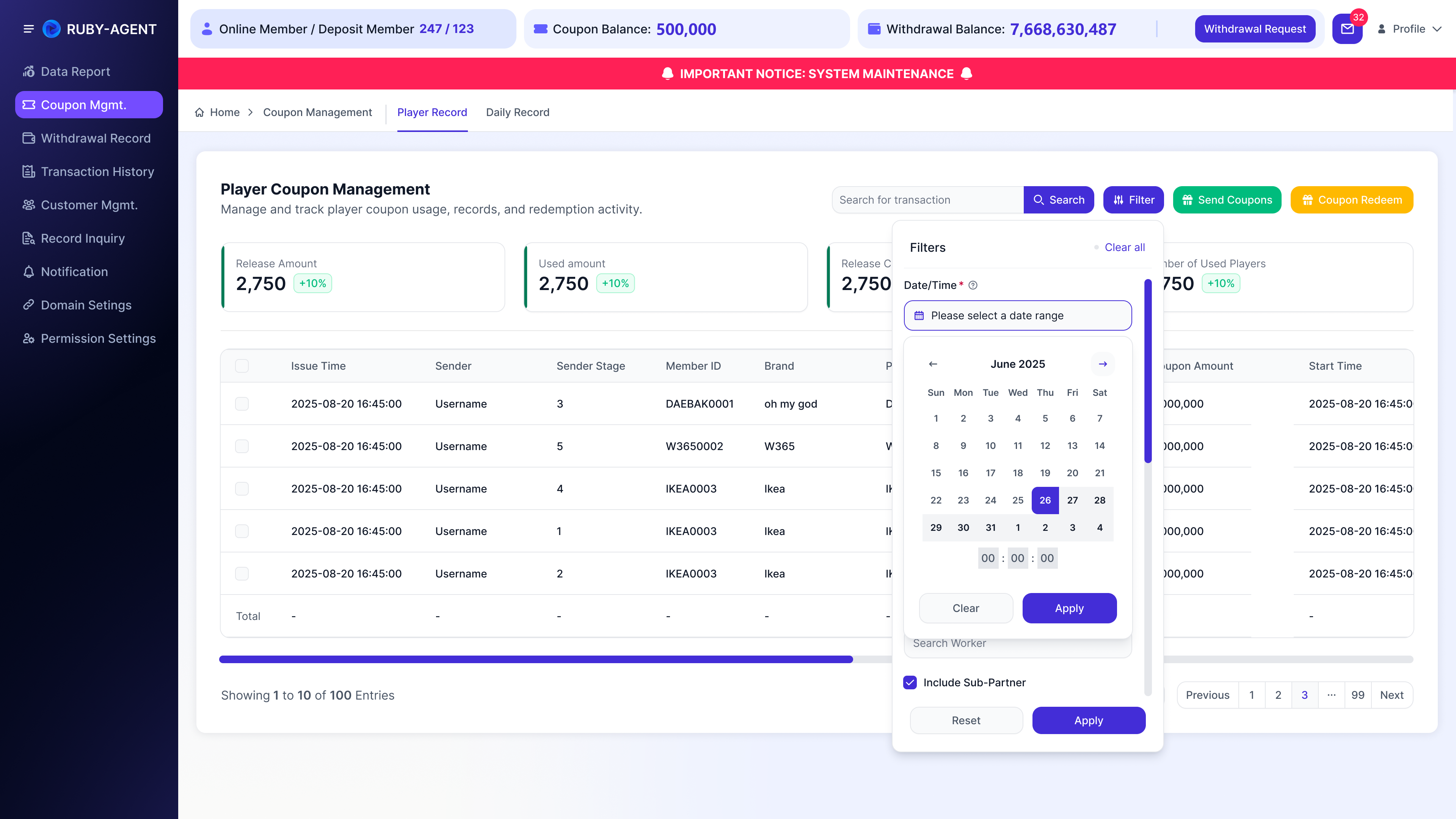The image size is (1456, 819).
Task: Open mail inbox with 32 badge
Action: 1348,29
